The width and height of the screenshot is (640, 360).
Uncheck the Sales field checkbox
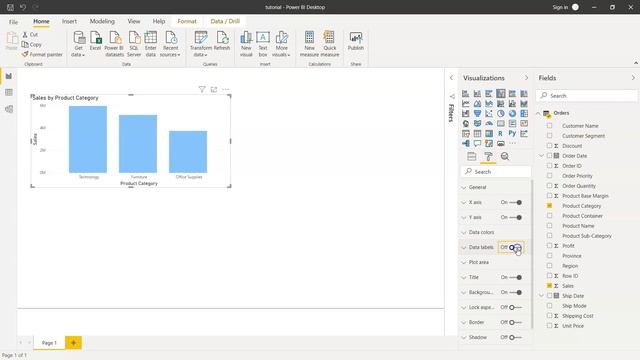tap(549, 286)
